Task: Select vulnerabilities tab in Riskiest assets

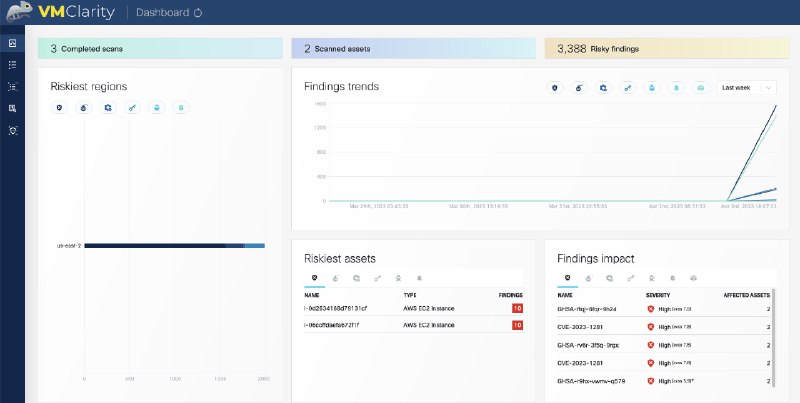Action: (314, 278)
